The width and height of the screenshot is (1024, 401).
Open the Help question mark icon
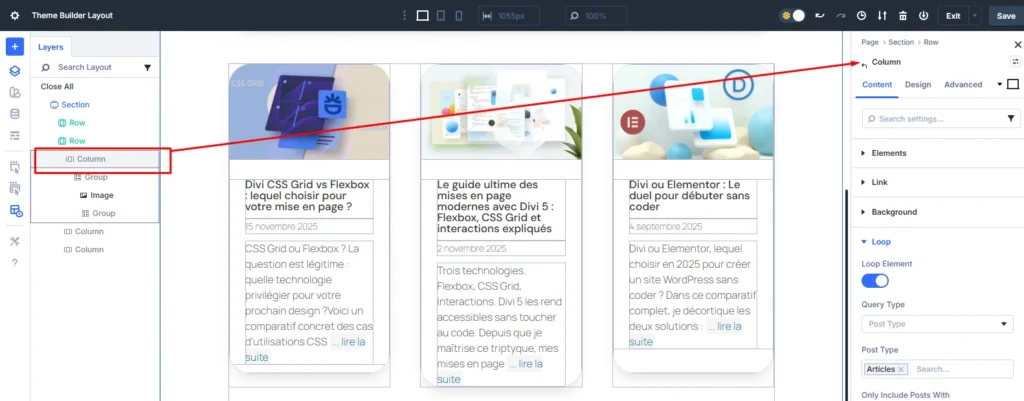point(15,263)
